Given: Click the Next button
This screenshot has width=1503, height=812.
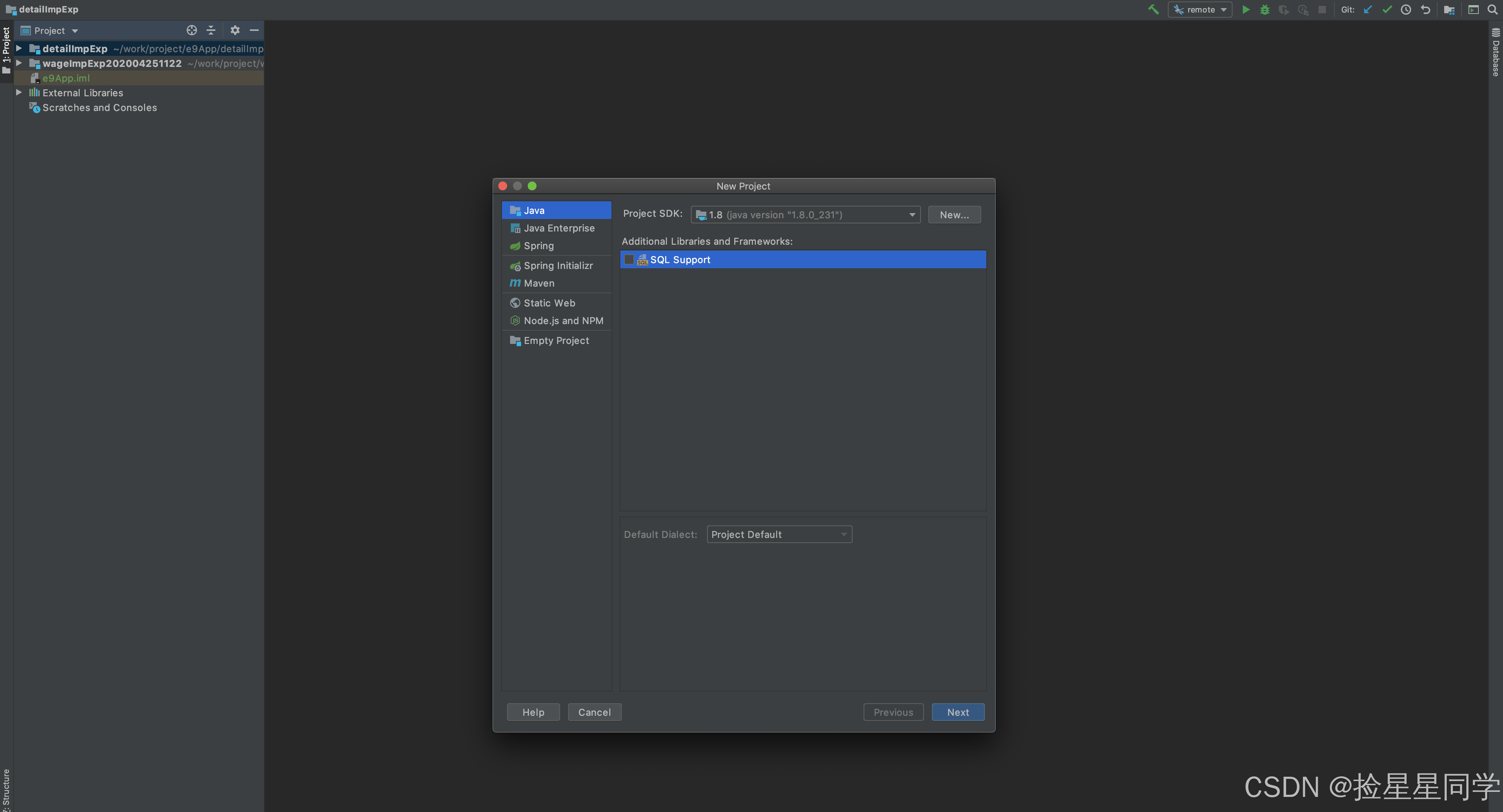Looking at the screenshot, I should click(957, 712).
